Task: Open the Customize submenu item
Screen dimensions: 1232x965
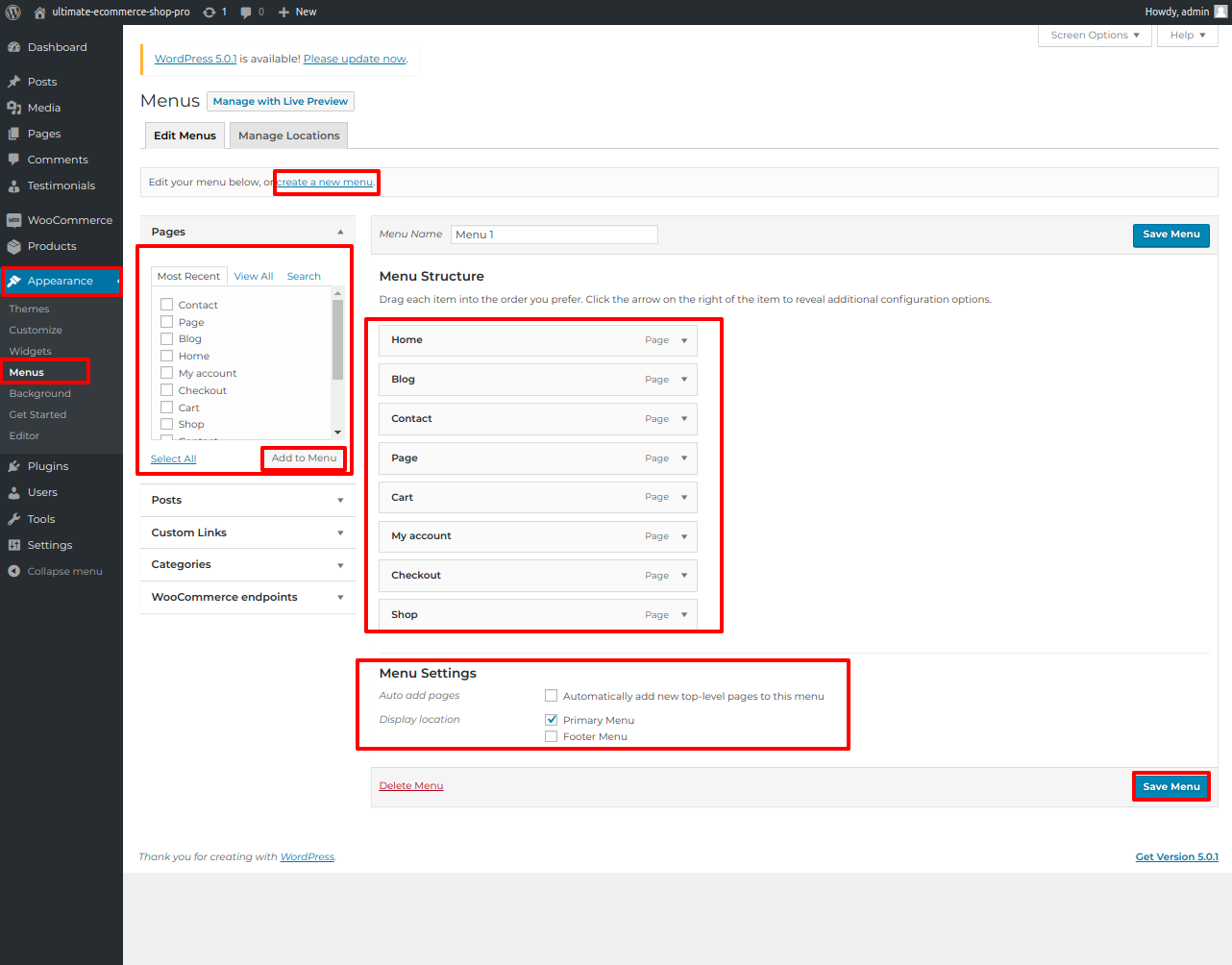Action: pyautogui.click(x=36, y=330)
